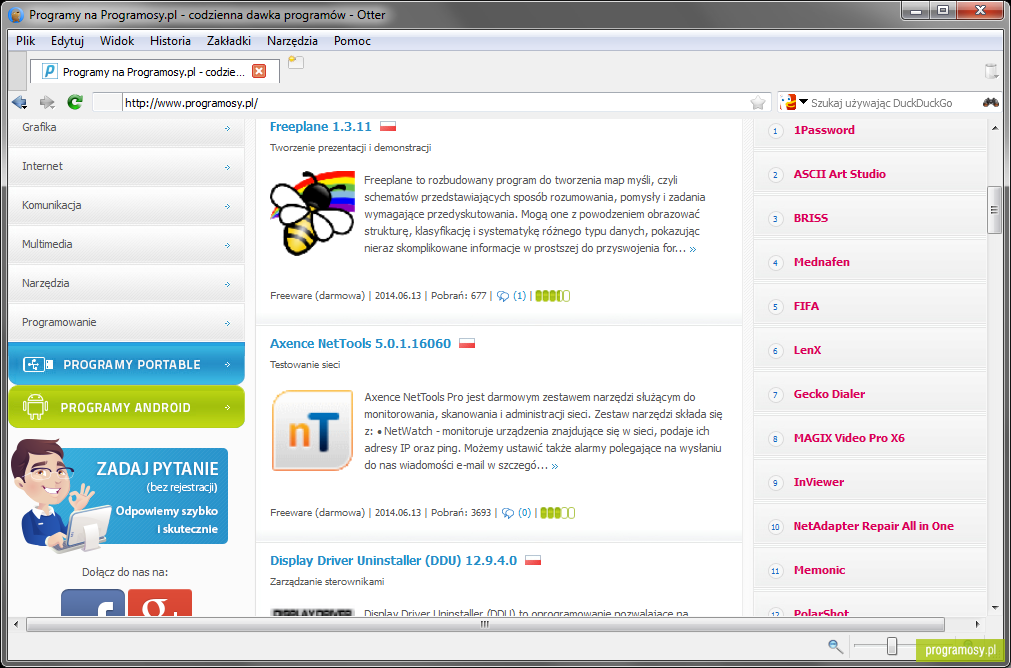Start search with the binoculars icon
The width and height of the screenshot is (1011, 668).
[x=990, y=103]
